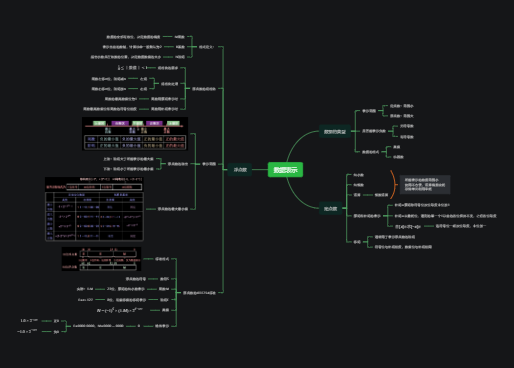The image size is (514, 368).
Task: Select the Emin 127 leaf node
Action: tap(85, 300)
